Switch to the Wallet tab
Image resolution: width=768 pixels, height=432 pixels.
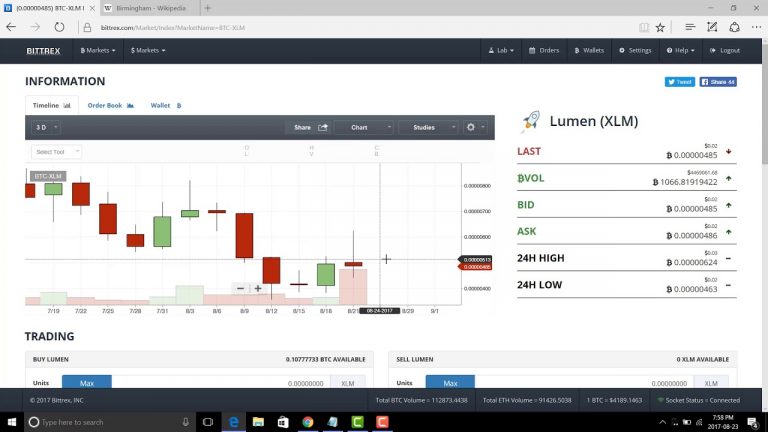coord(166,105)
